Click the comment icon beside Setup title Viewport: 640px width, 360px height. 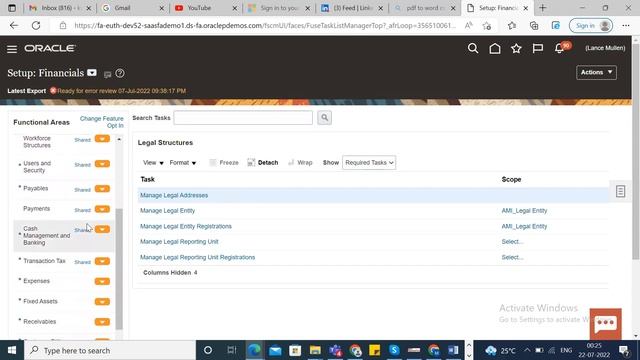107,74
